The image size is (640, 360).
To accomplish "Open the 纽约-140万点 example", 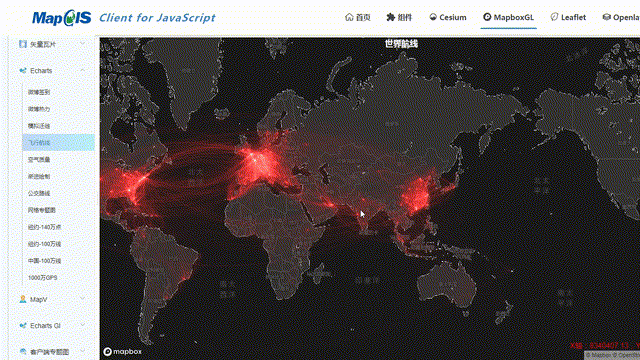I will 44,227.
